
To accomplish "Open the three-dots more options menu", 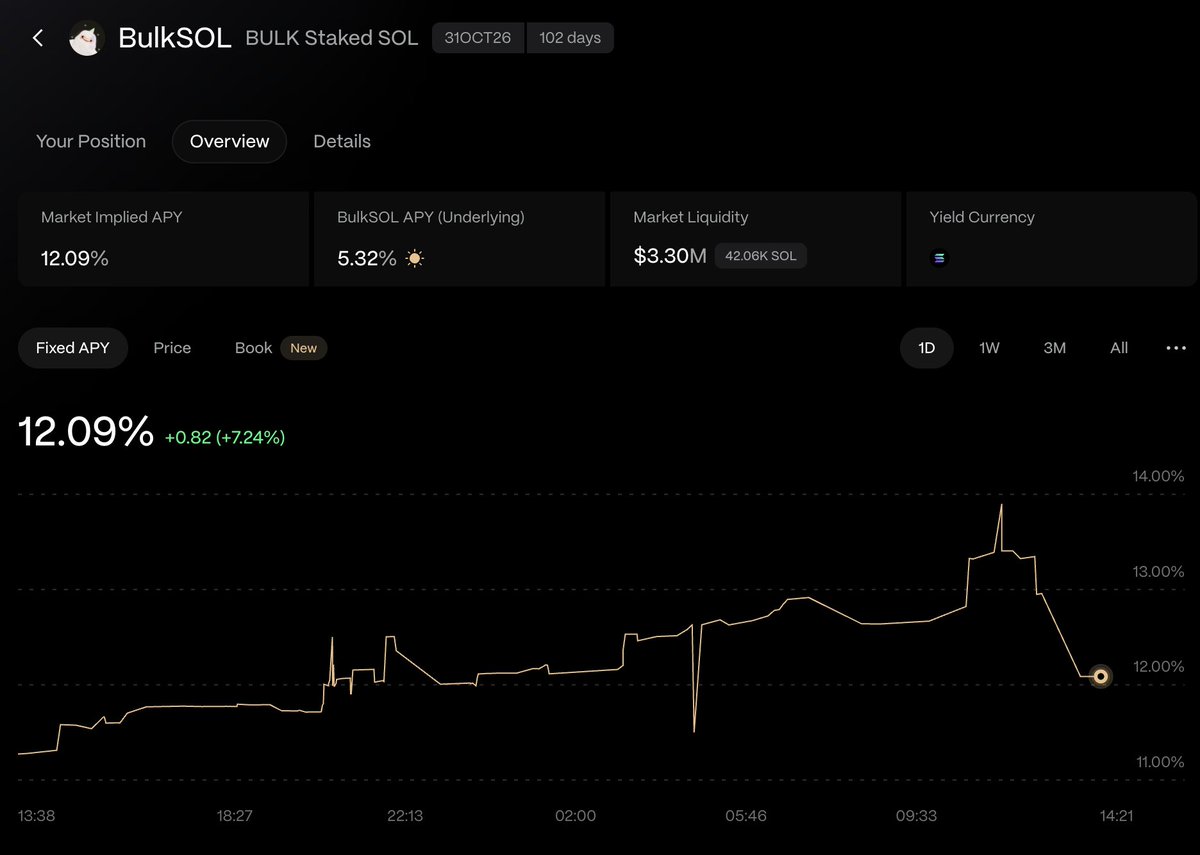I will pyautogui.click(x=1176, y=348).
